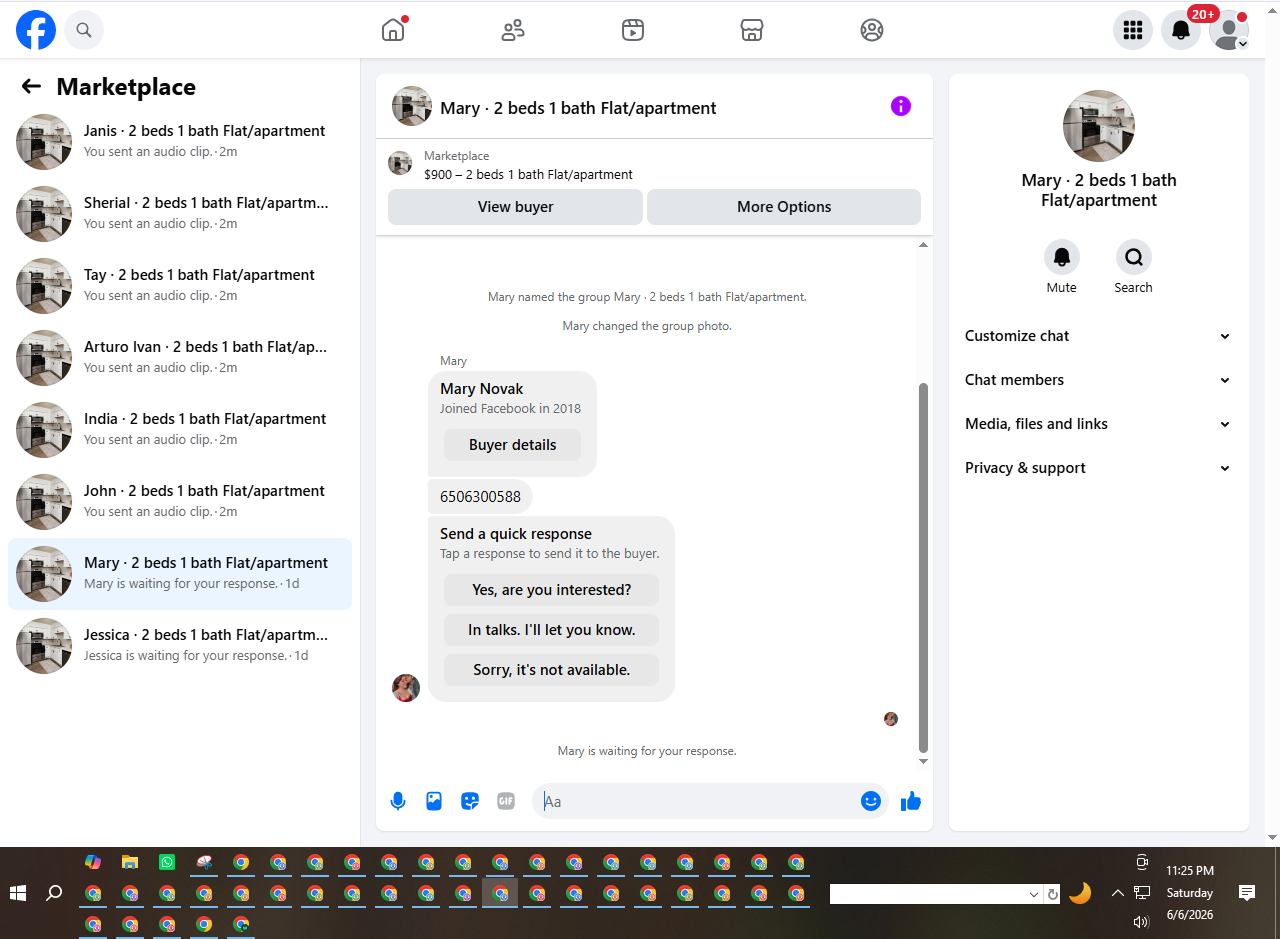Open the Friends icon in top navigation
This screenshot has width=1280, height=939.
click(513, 30)
